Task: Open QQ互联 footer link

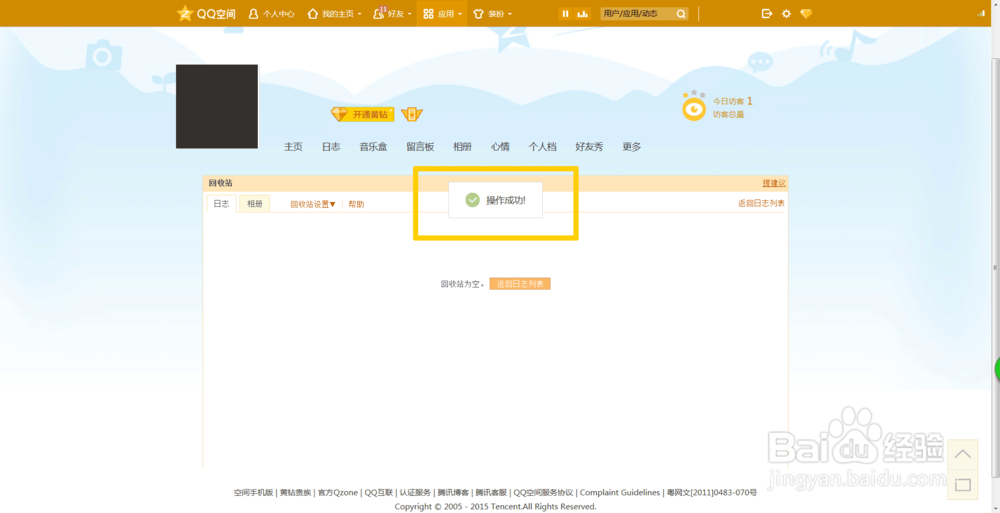Action: 379,493
